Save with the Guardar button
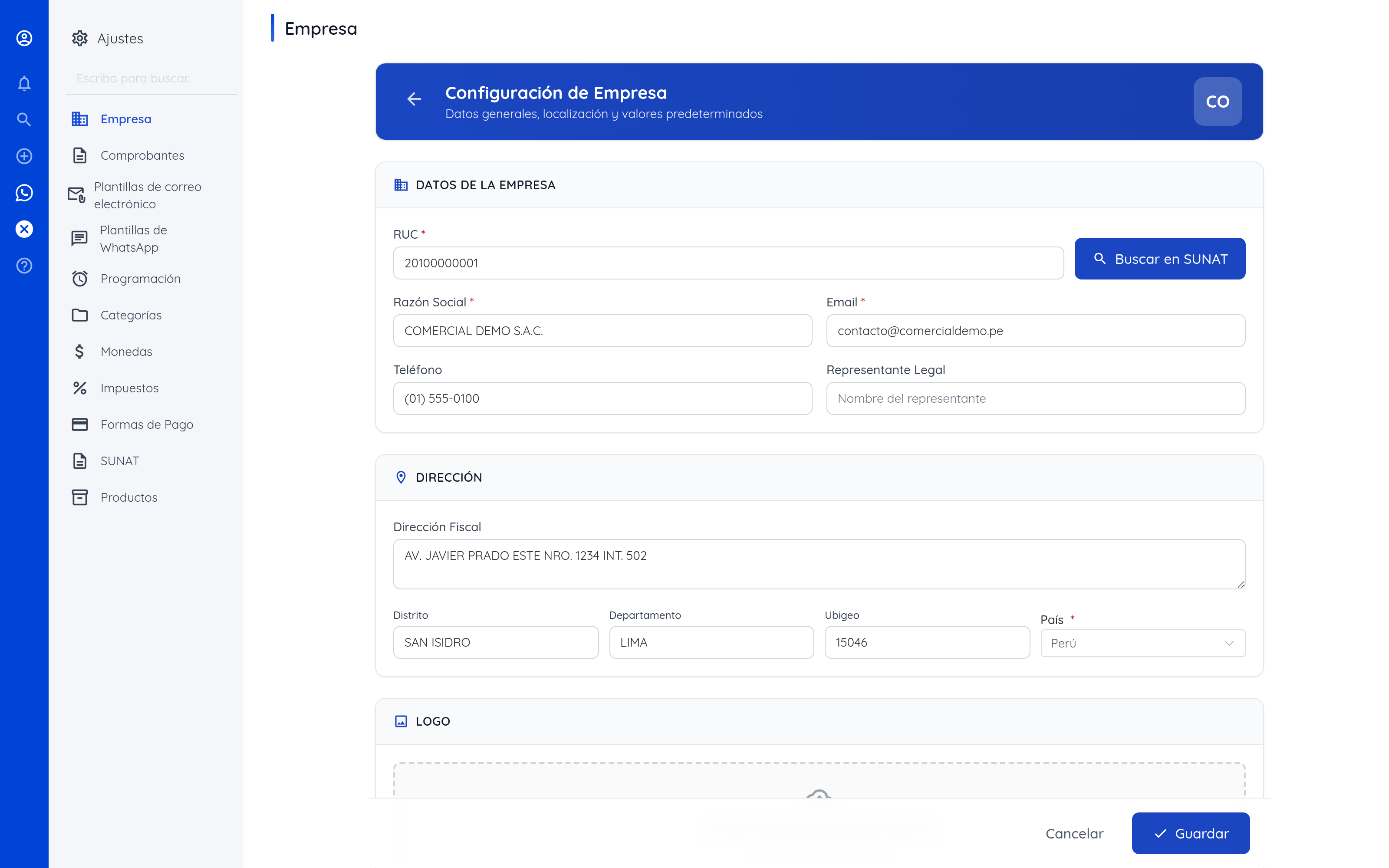1389x868 pixels. tap(1190, 833)
